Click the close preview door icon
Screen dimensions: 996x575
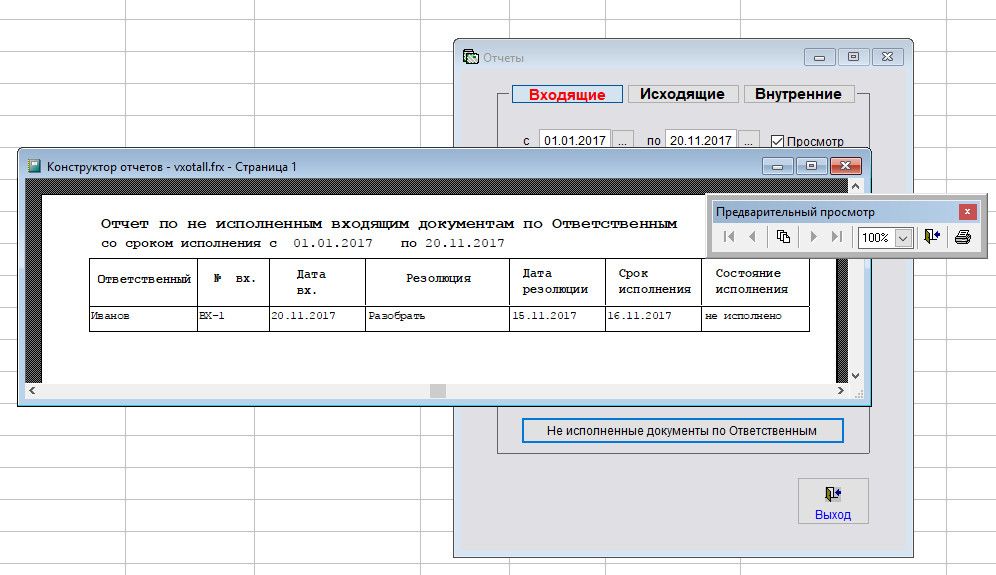(x=932, y=237)
